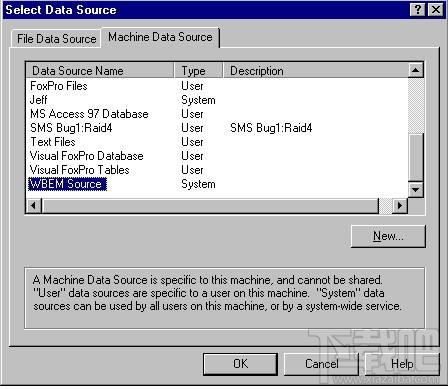This screenshot has width=448, height=389.
Task: Click the System type of WBEM Source row
Action: pos(198,184)
